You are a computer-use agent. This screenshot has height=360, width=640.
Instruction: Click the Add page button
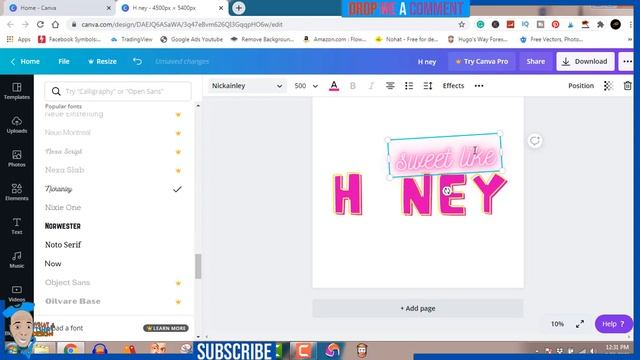[x=418, y=309]
